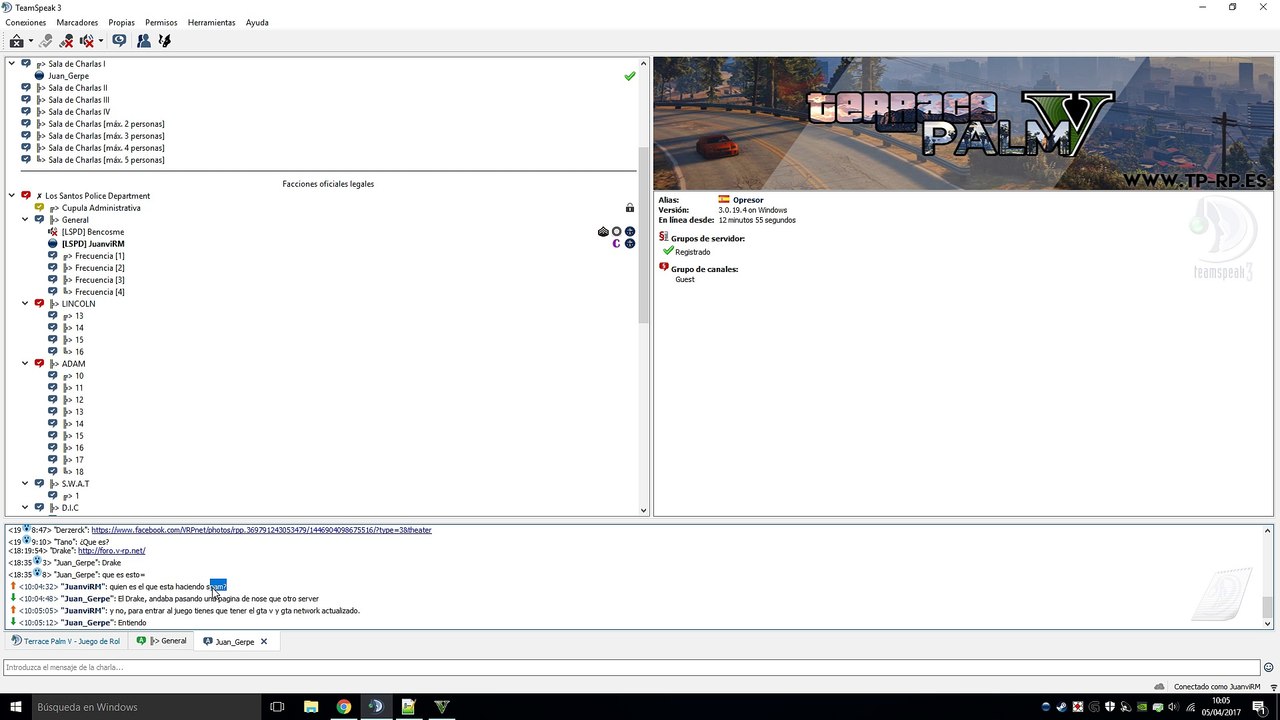Select user [LSPD] JuanviRM in the tree
Screen dimensions: 1280x720
(x=93, y=244)
